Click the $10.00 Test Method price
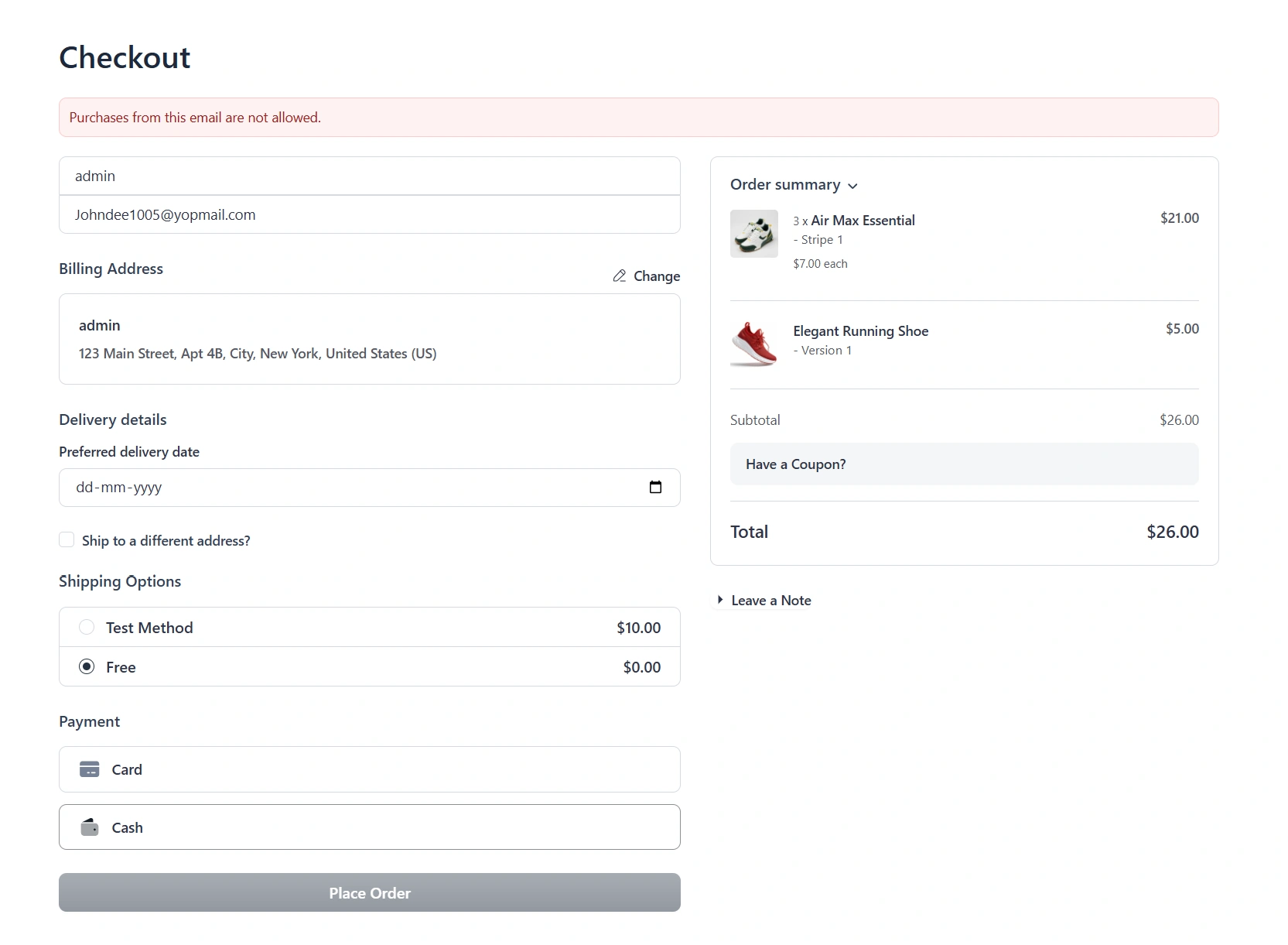Viewport: 1288px width, 945px height. (x=638, y=628)
